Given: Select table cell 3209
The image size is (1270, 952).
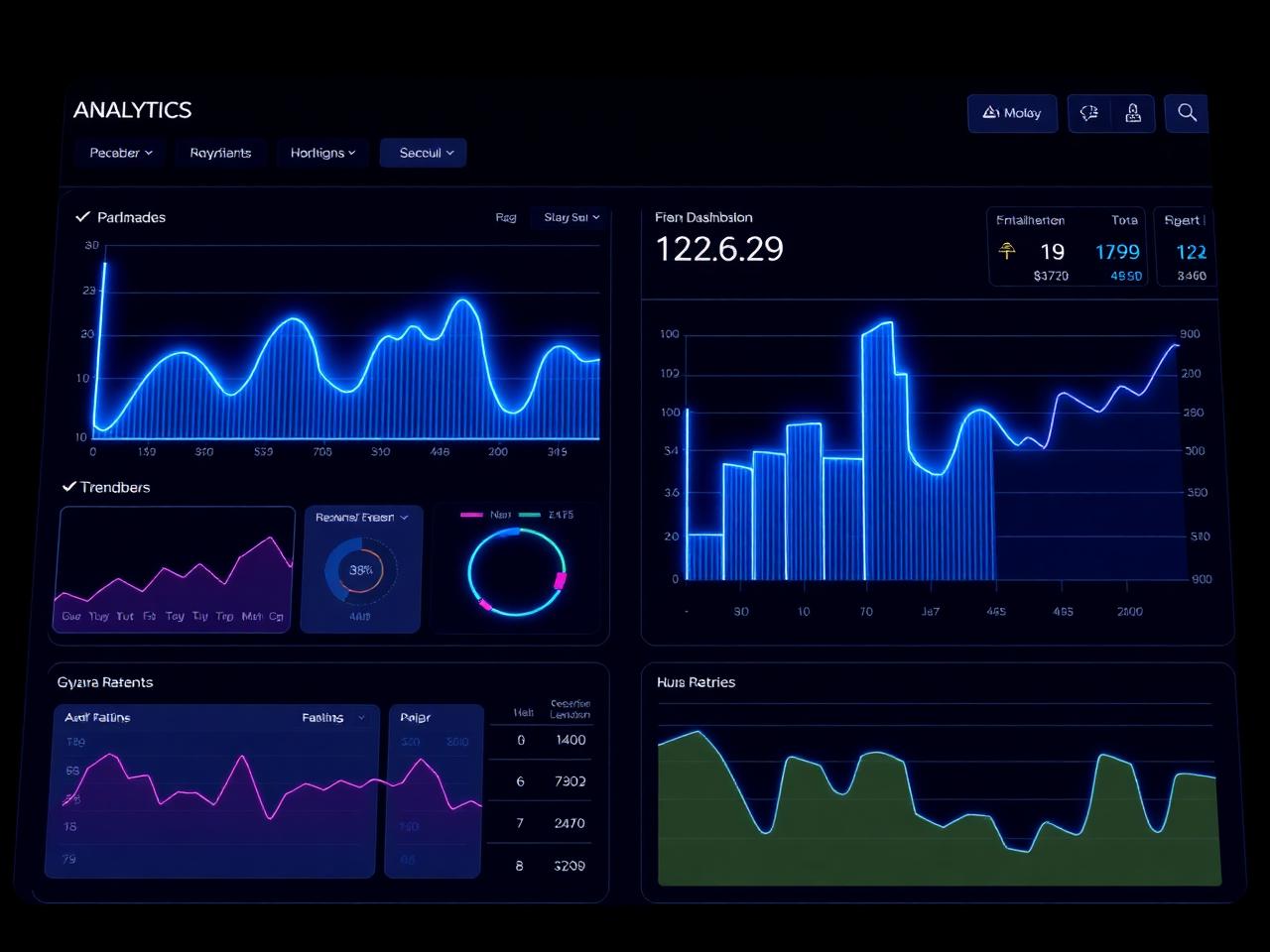Looking at the screenshot, I should click(x=570, y=866).
